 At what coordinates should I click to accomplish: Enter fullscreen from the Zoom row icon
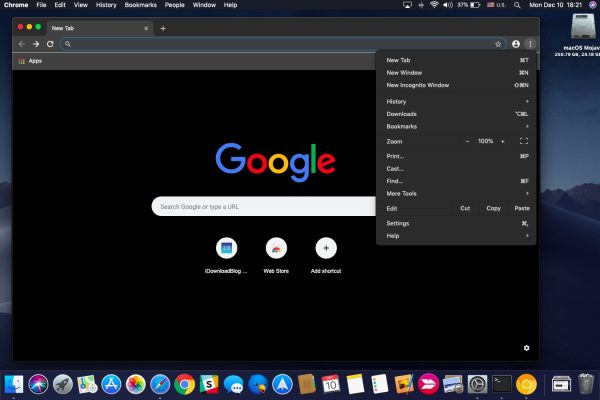[524, 141]
